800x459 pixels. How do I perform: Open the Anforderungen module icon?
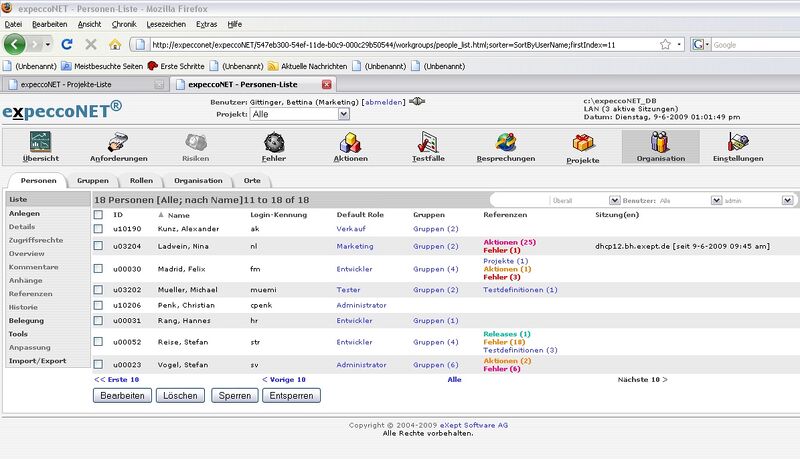pos(118,142)
